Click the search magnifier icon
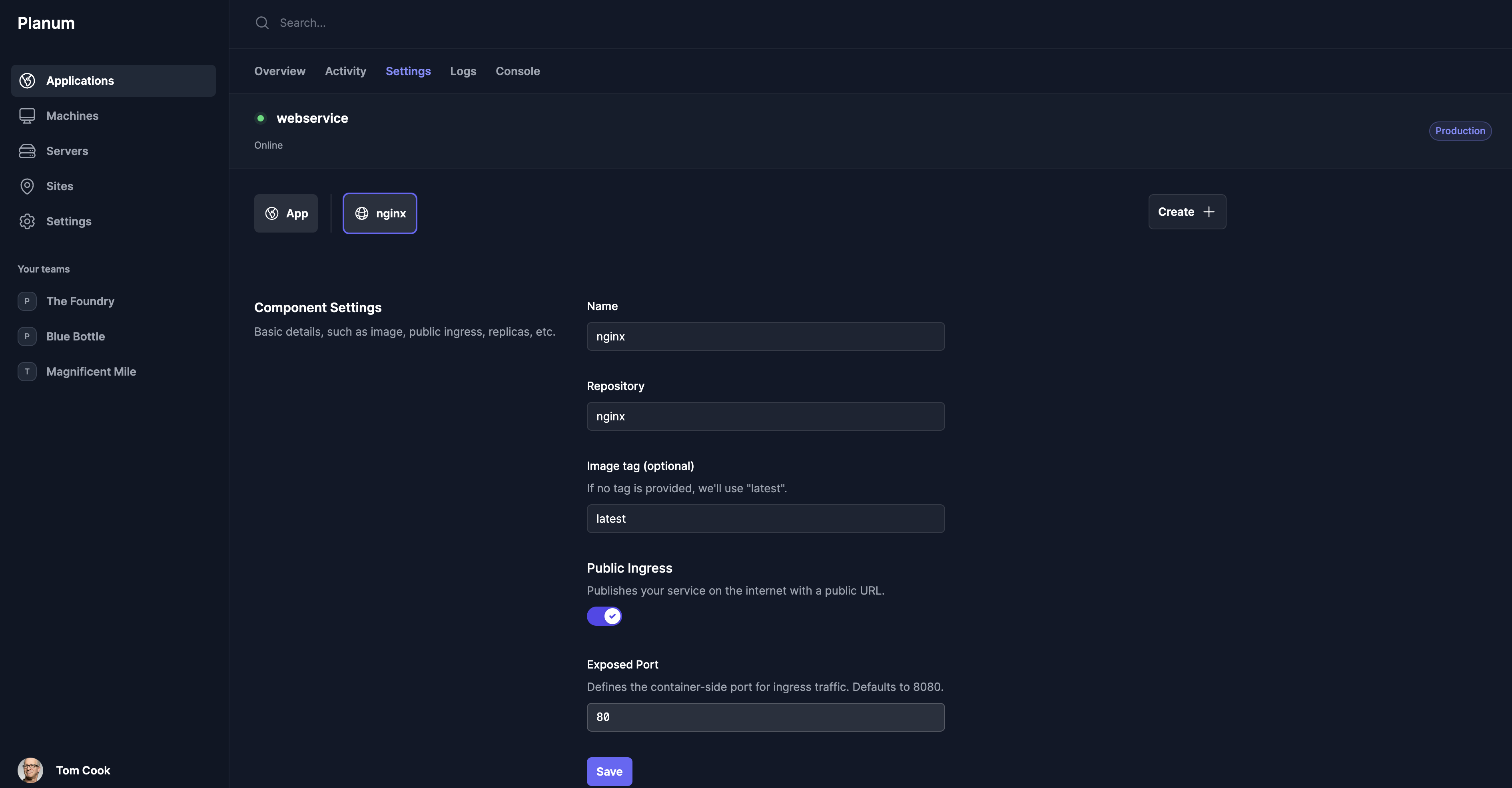The width and height of the screenshot is (1512, 788). click(262, 23)
